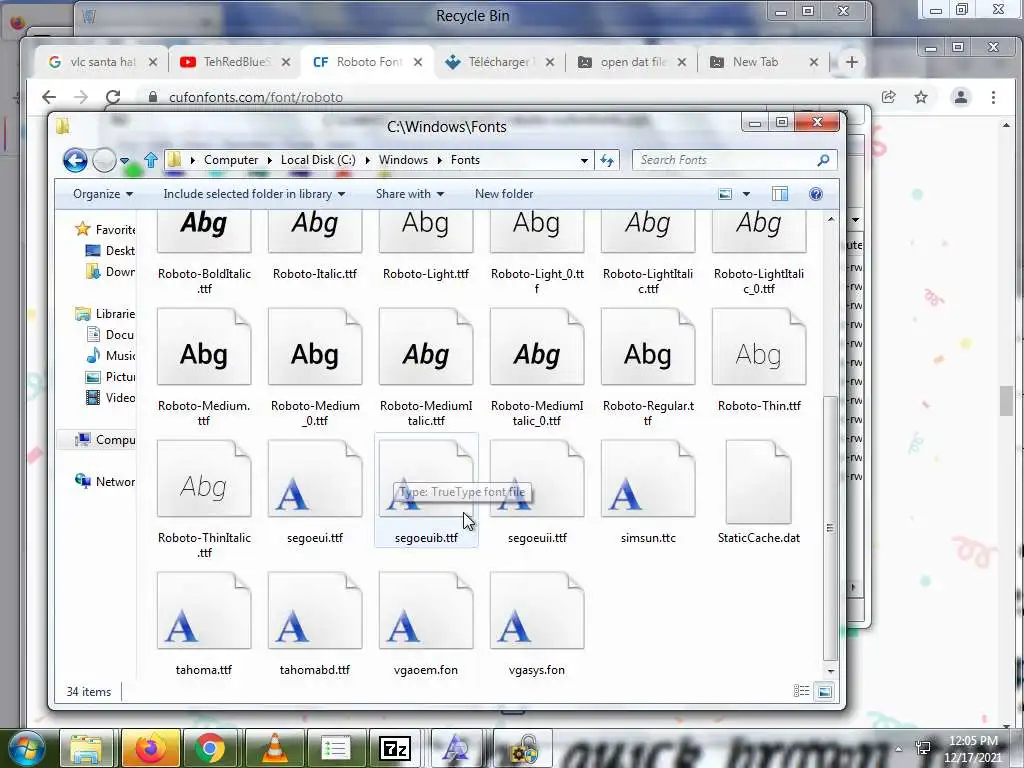Click New folder button
Image resolution: width=1024 pixels, height=768 pixels.
coord(504,194)
